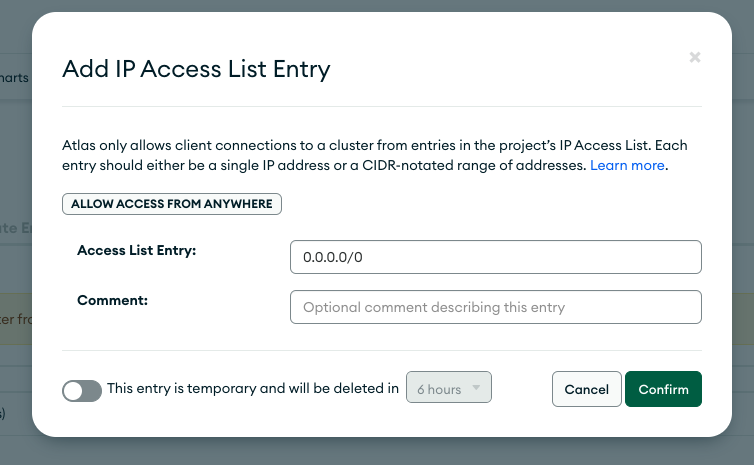
Task: Click the "Access List Entry:" label
Action: coord(136,250)
